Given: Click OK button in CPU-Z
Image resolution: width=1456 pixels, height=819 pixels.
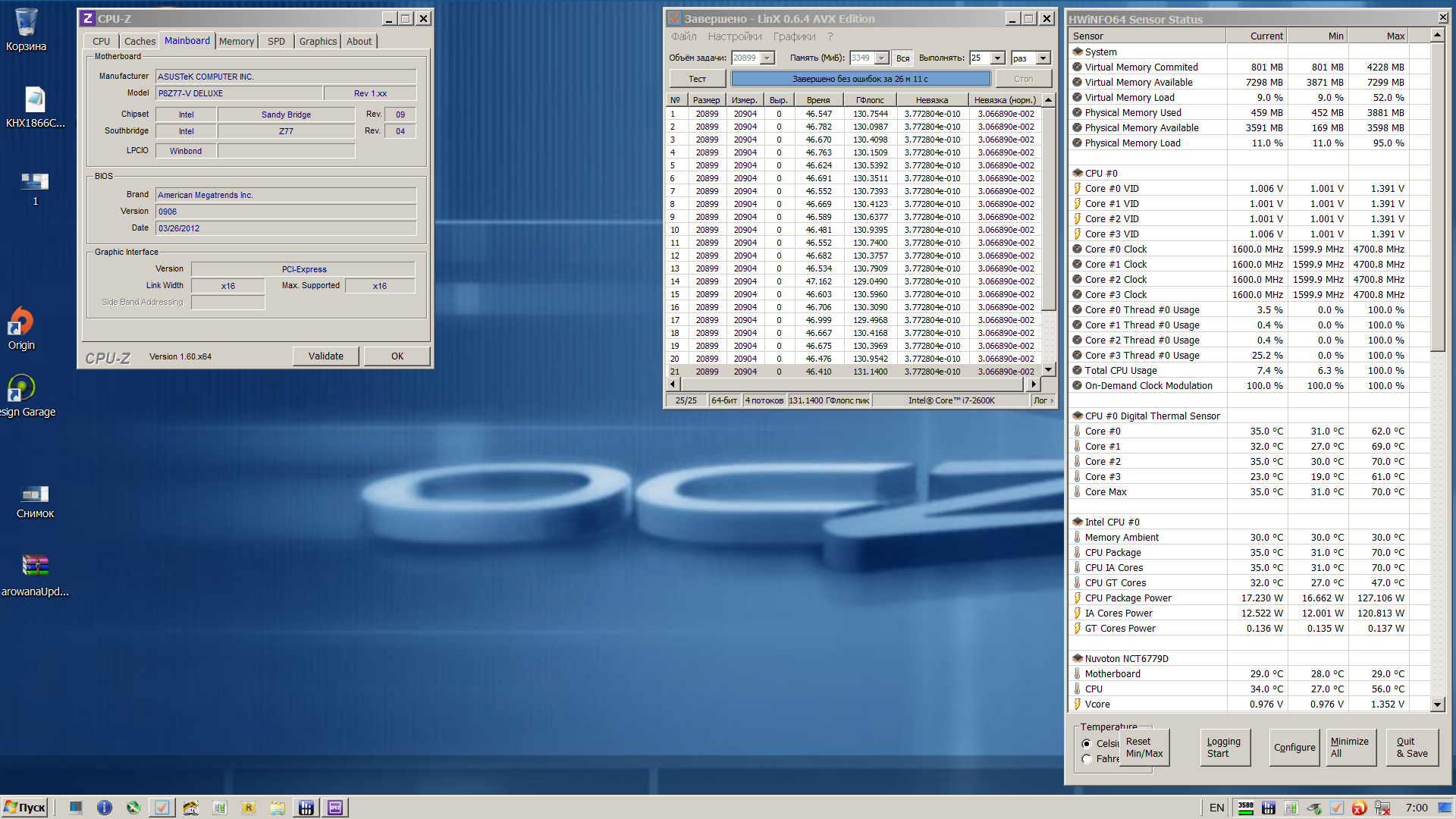Looking at the screenshot, I should pyautogui.click(x=397, y=356).
